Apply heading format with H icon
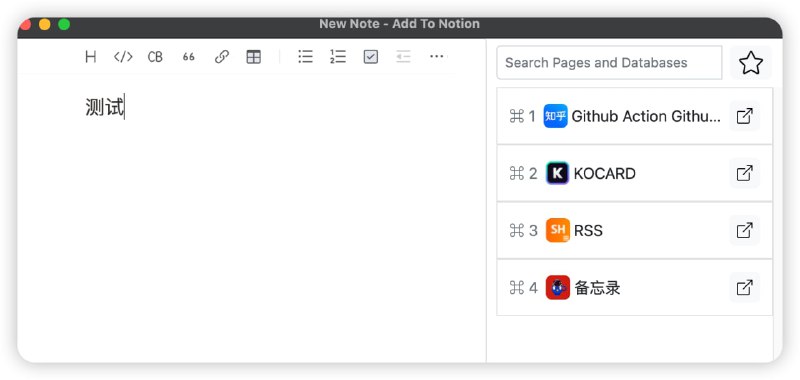800x380 pixels. coord(91,57)
